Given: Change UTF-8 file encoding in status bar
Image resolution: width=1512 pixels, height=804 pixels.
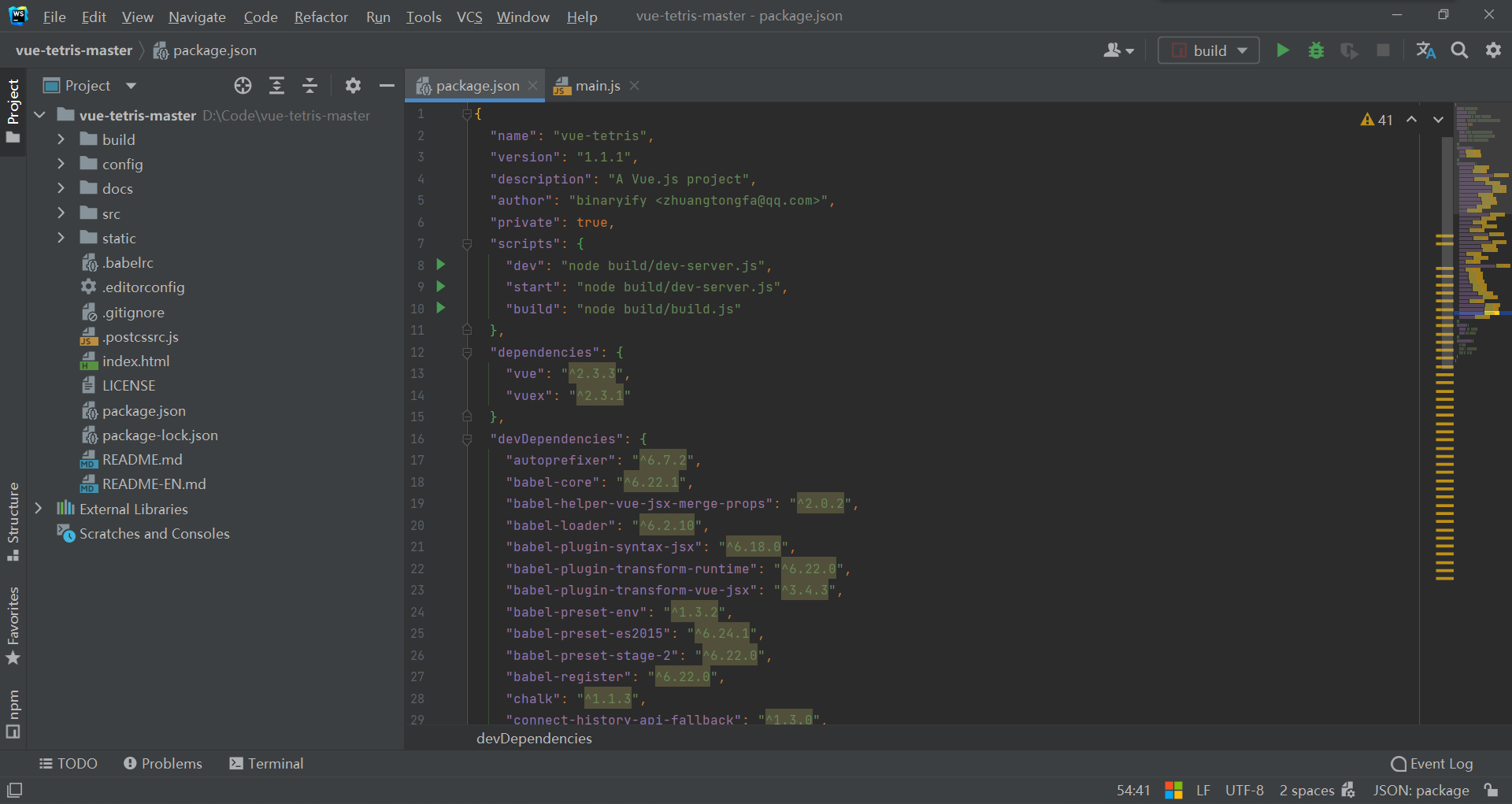Looking at the screenshot, I should point(1244,790).
